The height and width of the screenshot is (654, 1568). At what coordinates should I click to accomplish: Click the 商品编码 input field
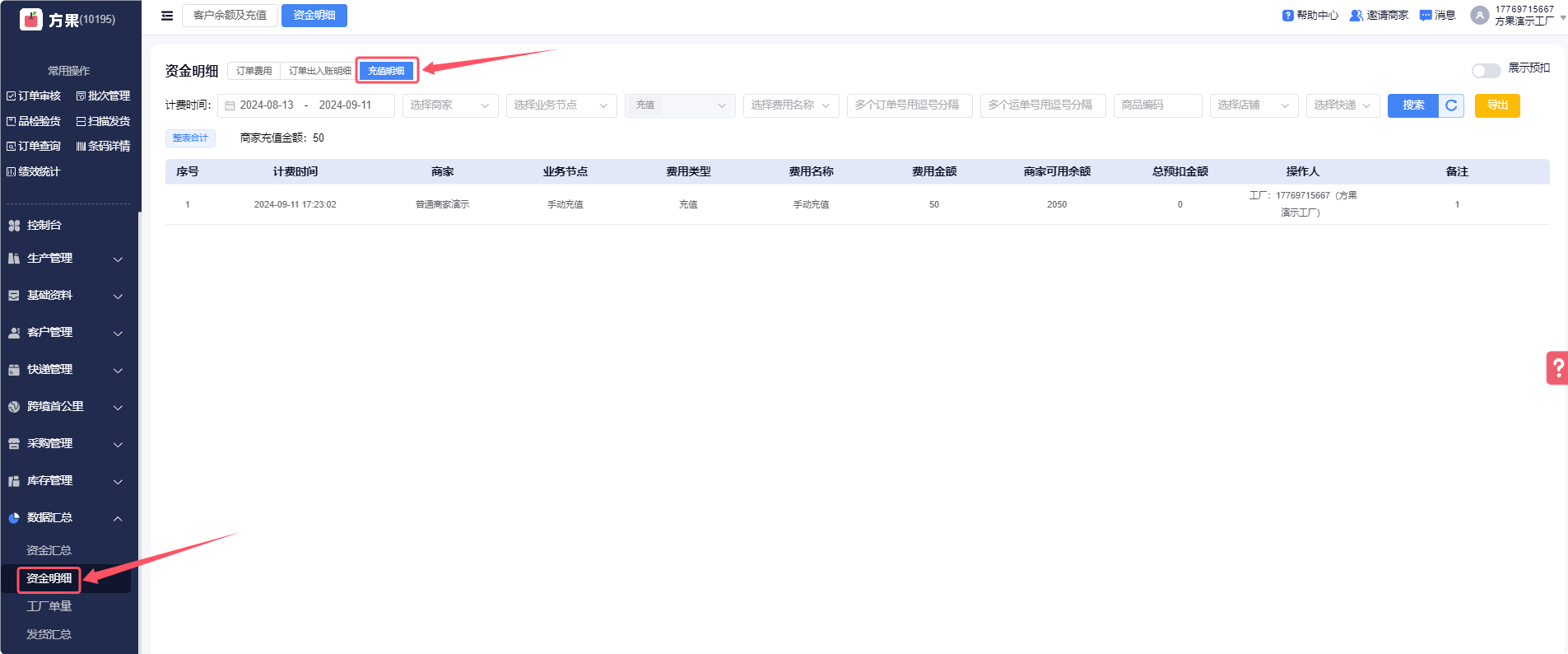click(x=1158, y=105)
